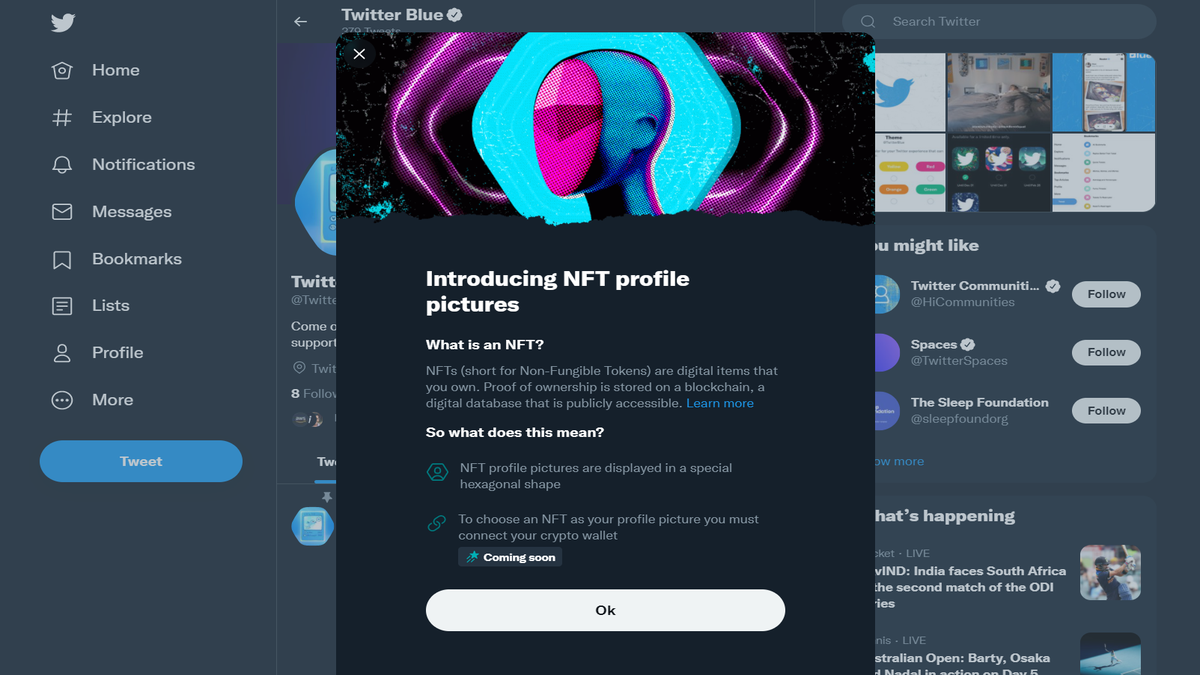
Task: Click the Search Twitter input field
Action: (x=1000, y=21)
